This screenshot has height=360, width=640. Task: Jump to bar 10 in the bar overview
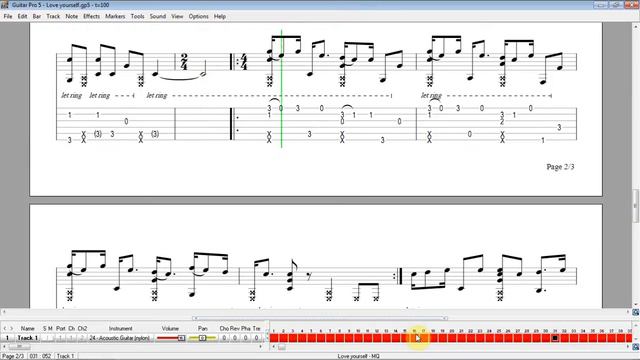tap(358, 338)
